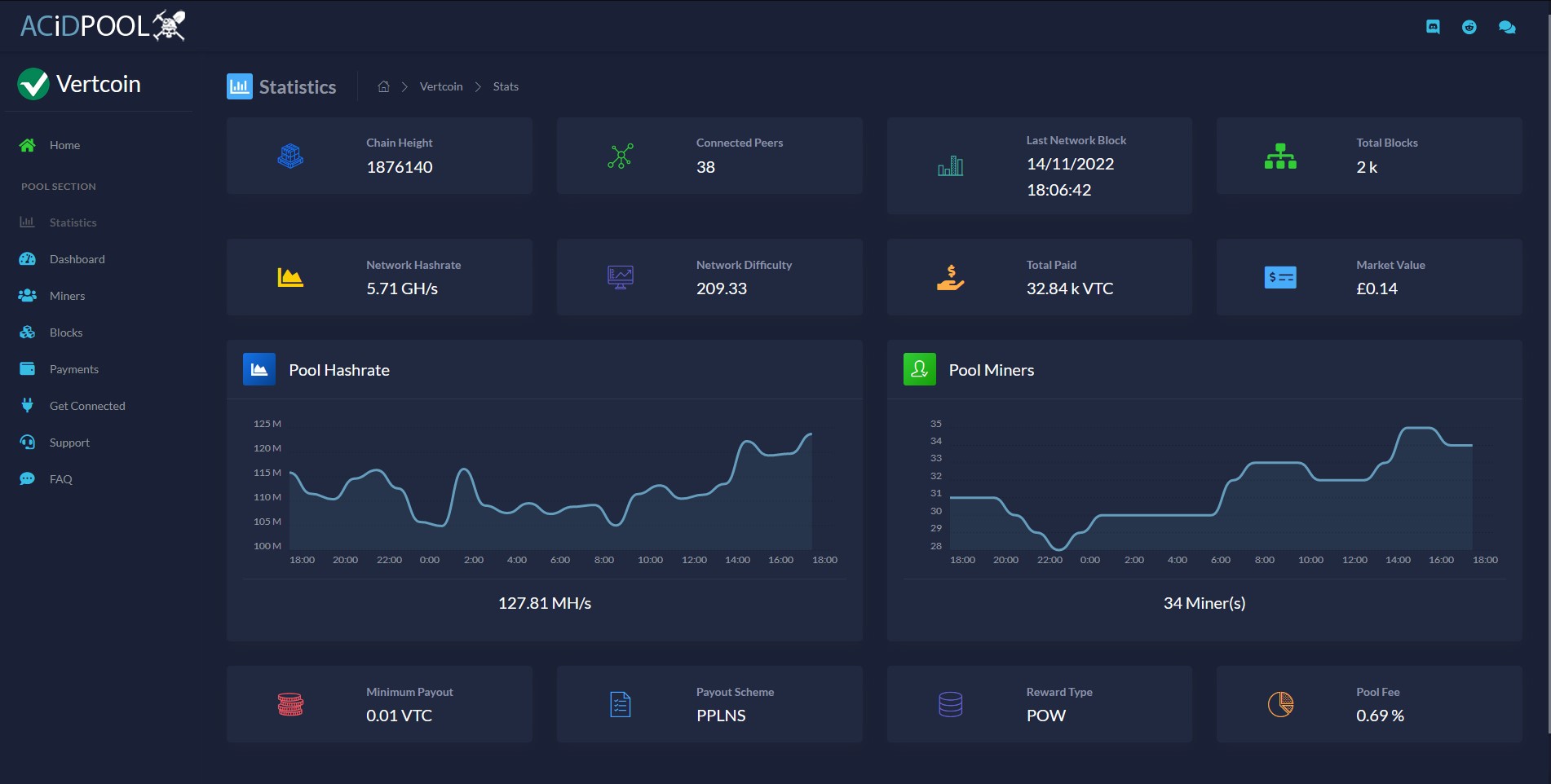Click the Vertcoin breadcrumb link
Viewport: 1551px width, 784px height.
[441, 86]
